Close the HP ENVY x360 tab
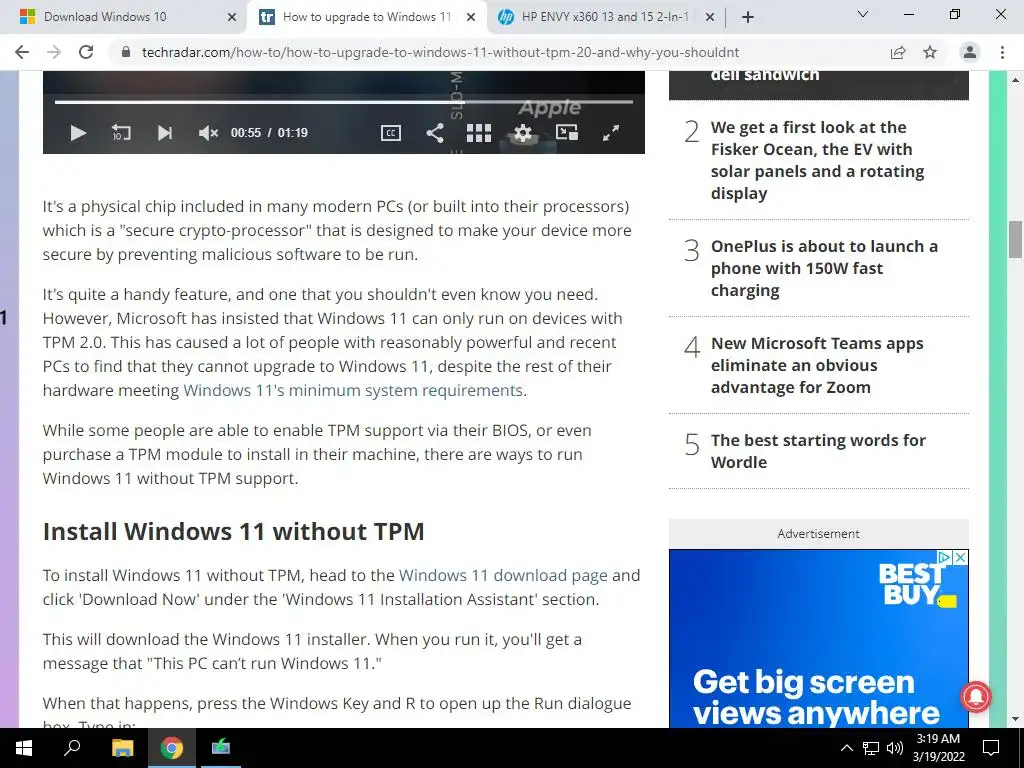 coord(710,17)
